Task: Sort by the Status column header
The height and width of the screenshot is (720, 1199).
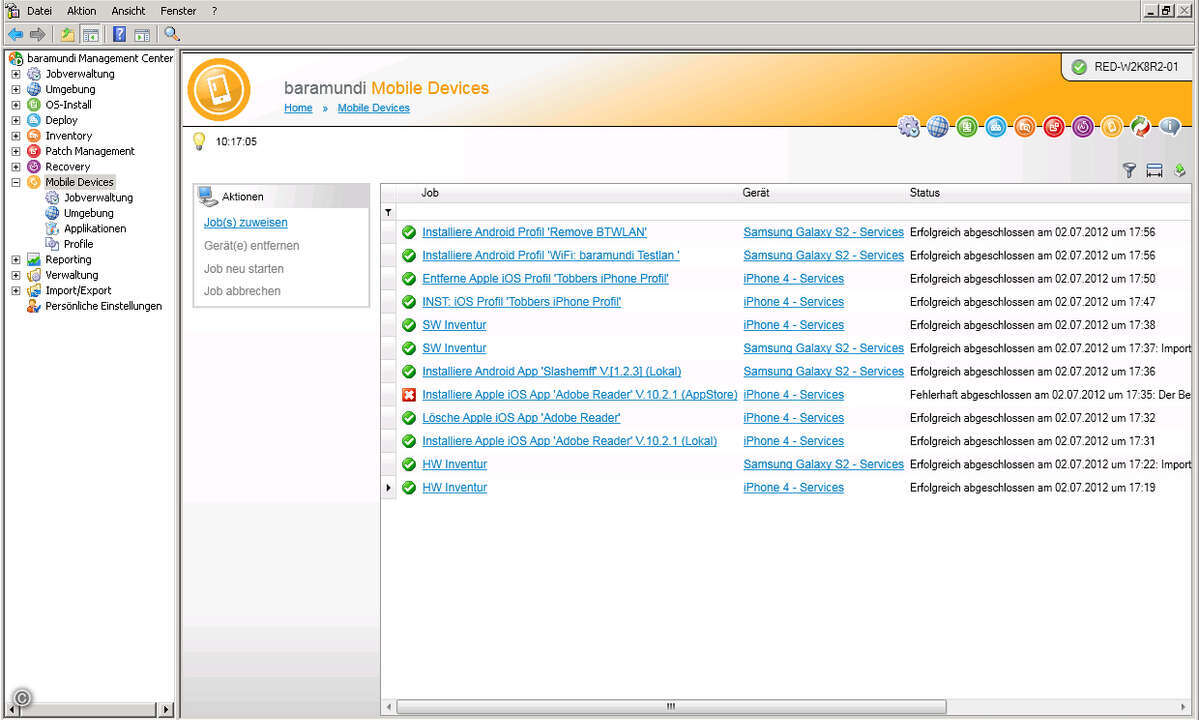Action: click(924, 193)
